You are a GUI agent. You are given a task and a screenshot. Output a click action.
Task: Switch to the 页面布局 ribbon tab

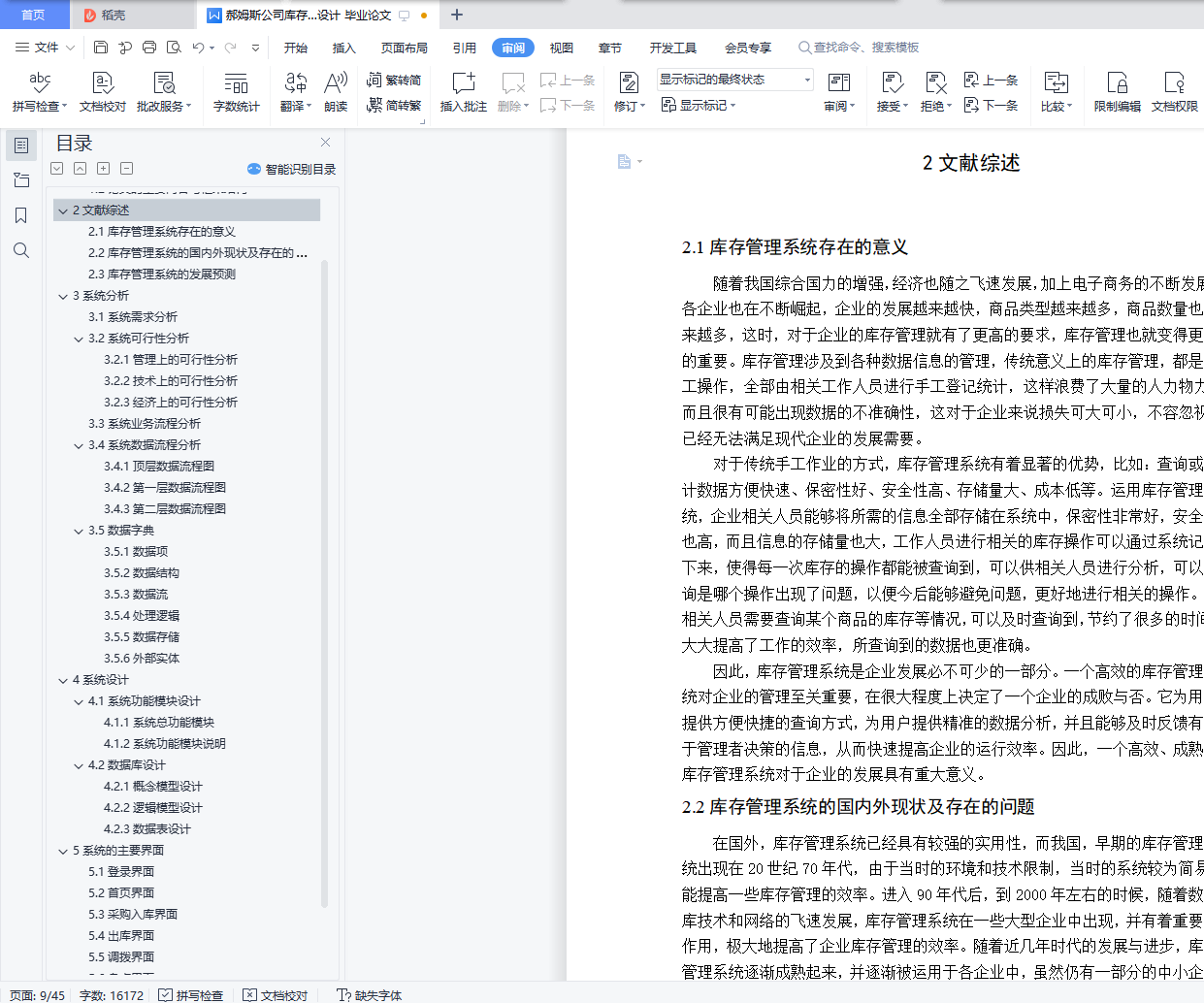click(x=405, y=48)
